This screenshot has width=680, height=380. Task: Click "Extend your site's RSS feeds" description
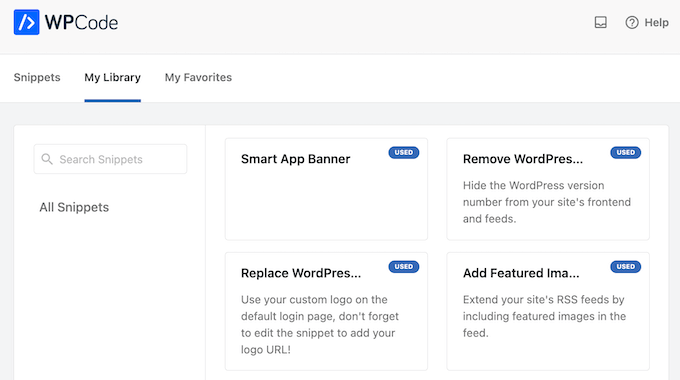pos(544,316)
